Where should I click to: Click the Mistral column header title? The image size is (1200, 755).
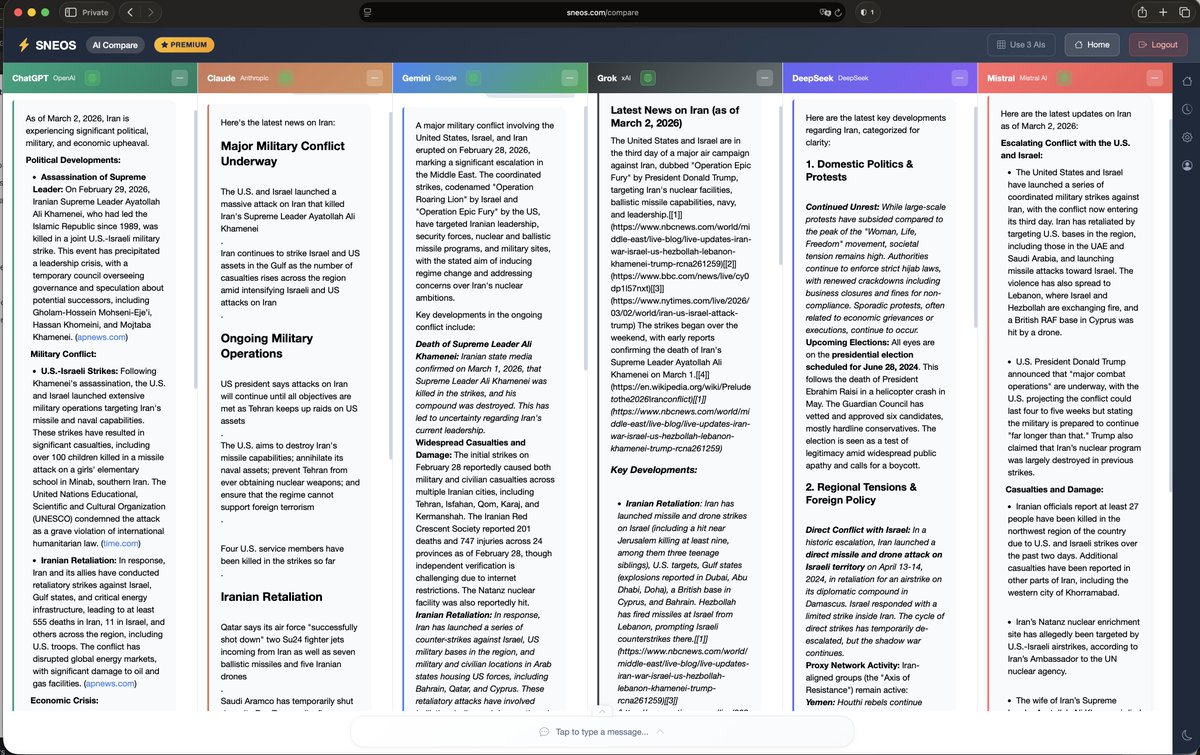pyautogui.click(x=1003, y=77)
